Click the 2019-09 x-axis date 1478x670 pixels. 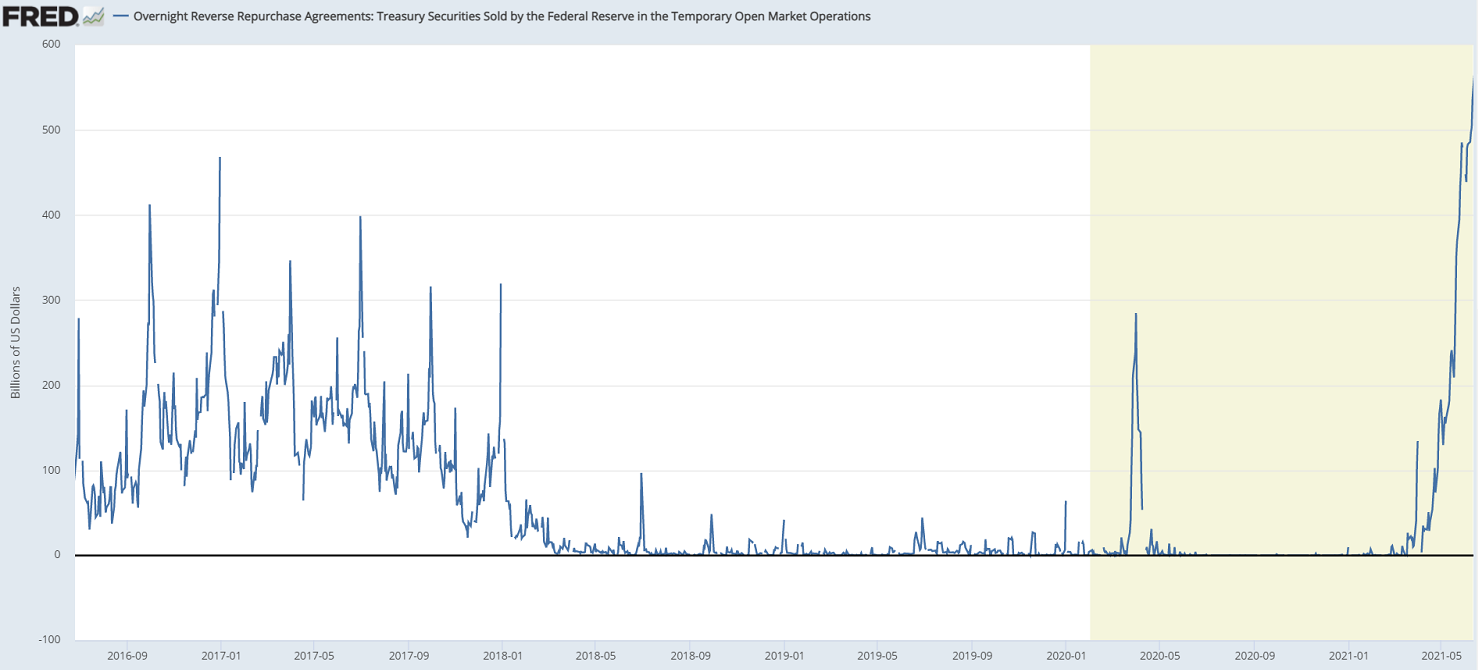(970, 655)
